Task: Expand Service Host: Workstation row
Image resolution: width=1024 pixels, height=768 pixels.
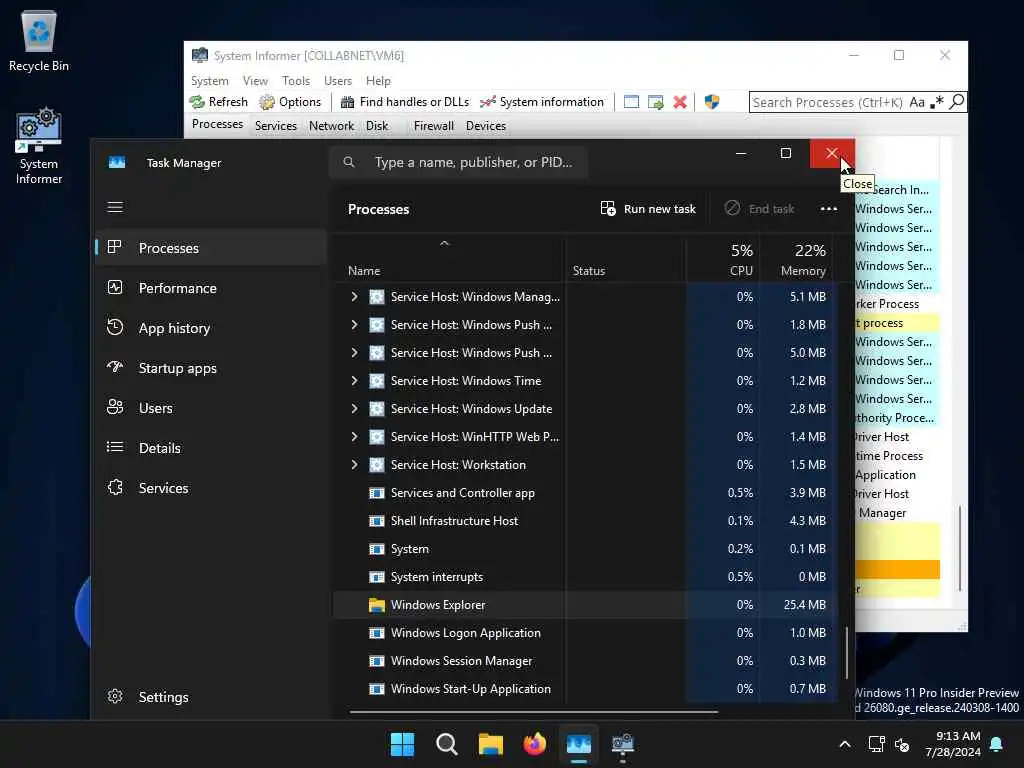Action: coord(354,465)
